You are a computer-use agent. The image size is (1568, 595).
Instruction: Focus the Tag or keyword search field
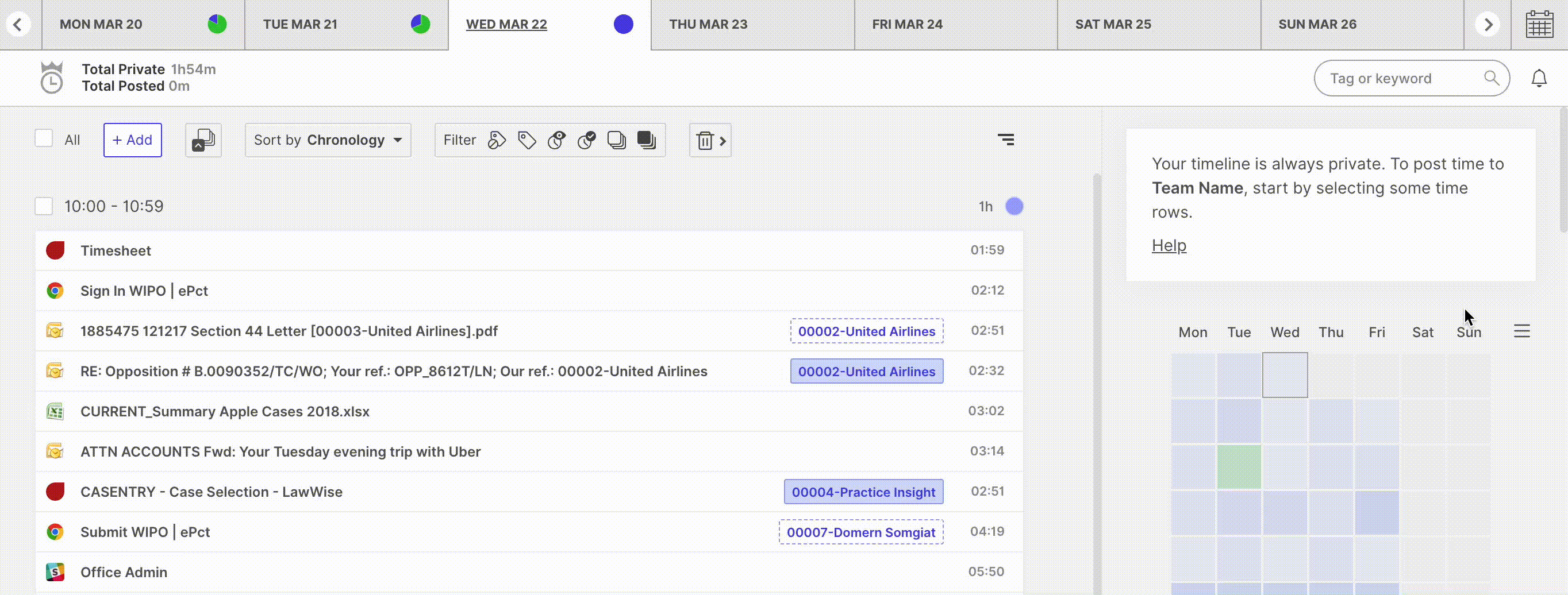click(1412, 78)
